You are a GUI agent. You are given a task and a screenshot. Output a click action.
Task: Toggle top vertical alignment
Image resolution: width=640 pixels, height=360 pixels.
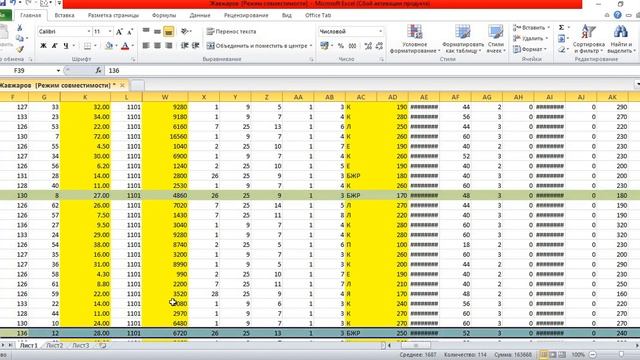[146, 31]
